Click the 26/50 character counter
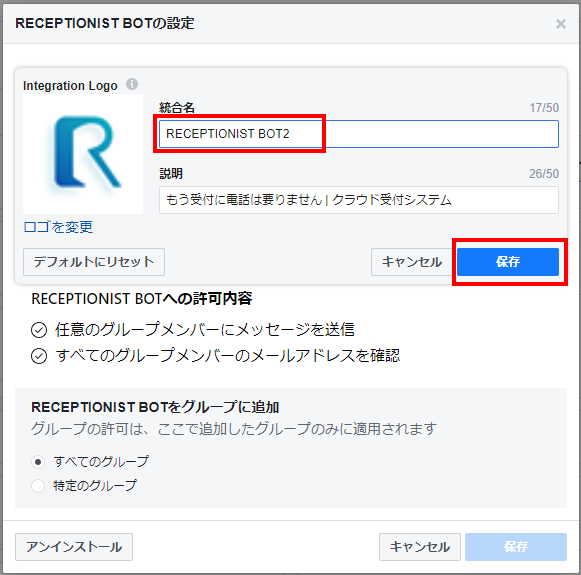 coord(544,174)
